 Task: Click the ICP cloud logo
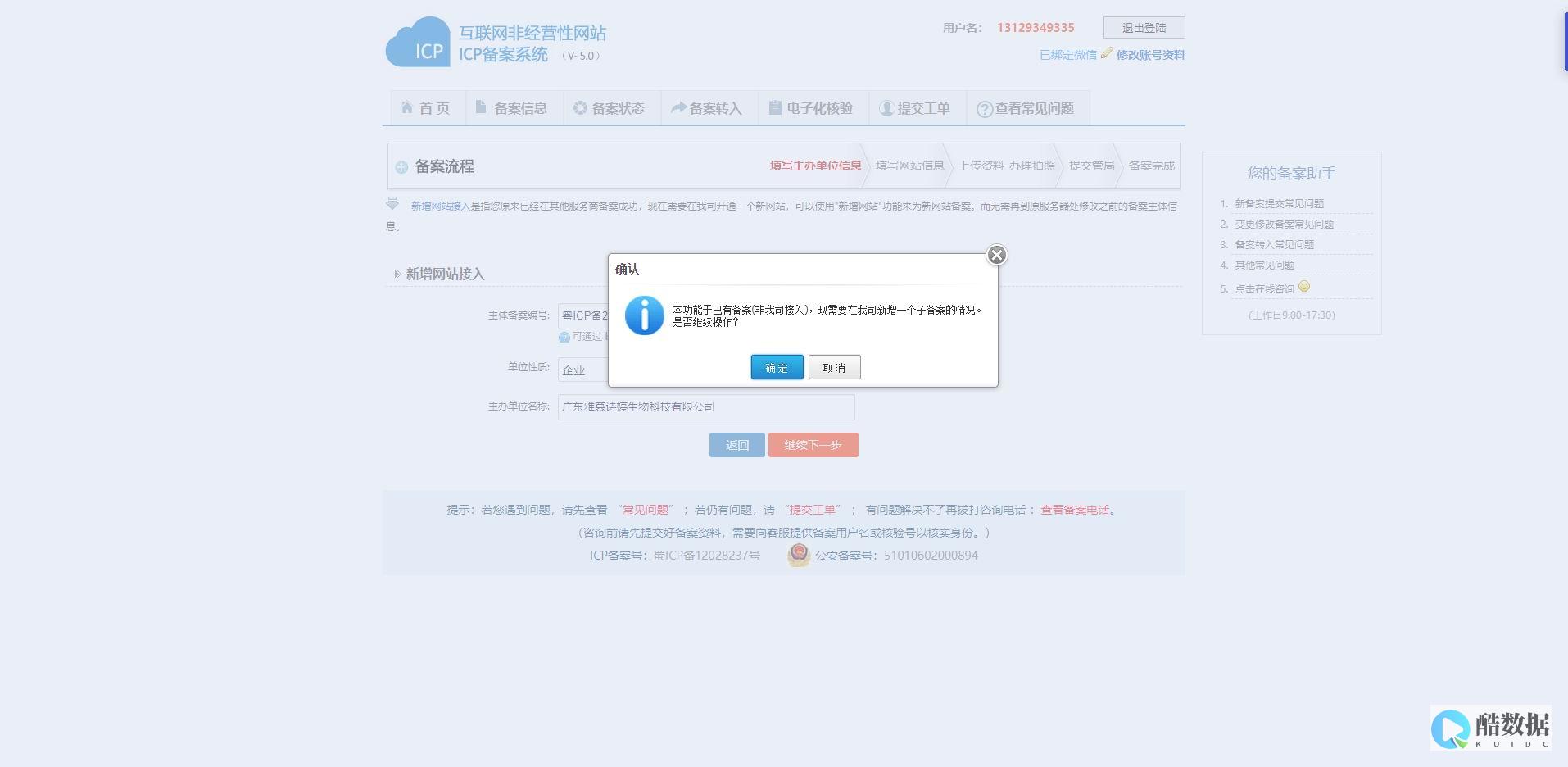(x=419, y=43)
